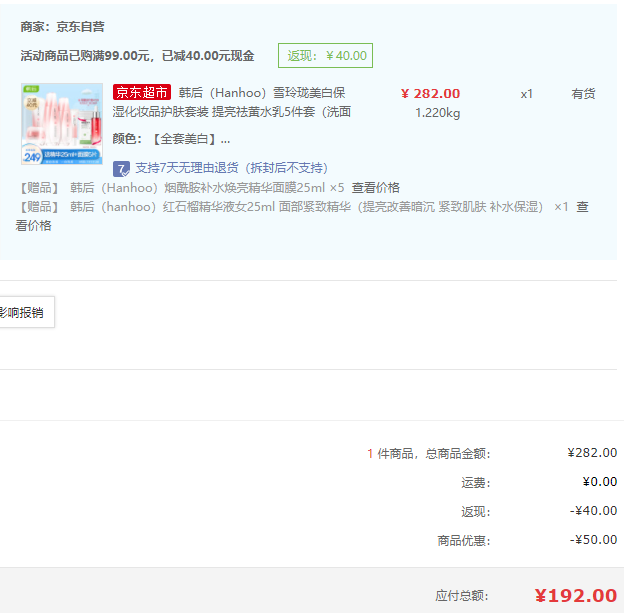
Task: Click the 返现：¥40.00 green tag
Action: point(325,56)
